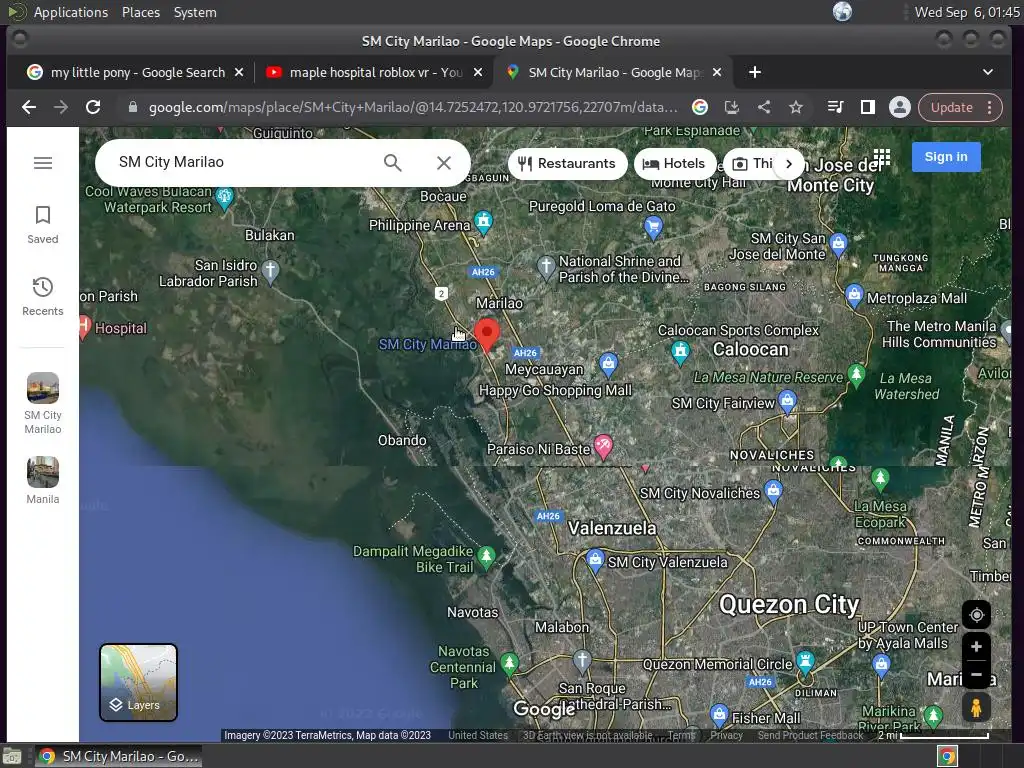Click the Puregold Loma de Gato cart marker
This screenshot has width=1024, height=768.
(x=653, y=227)
